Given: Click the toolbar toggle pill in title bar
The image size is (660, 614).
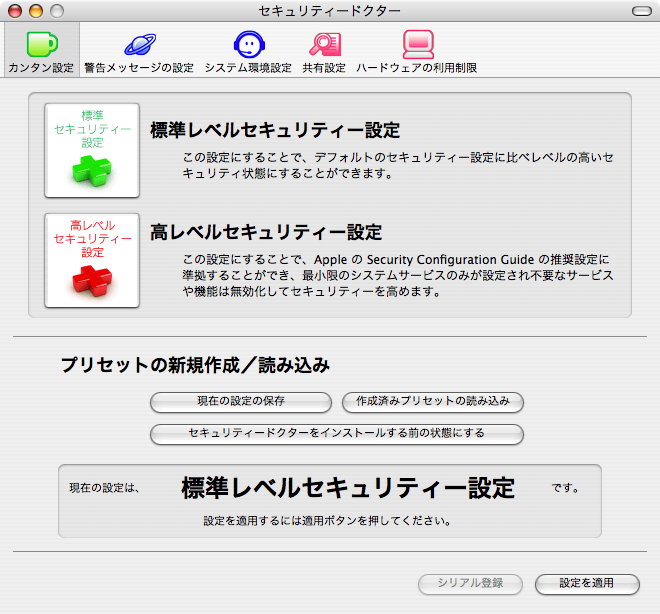Looking at the screenshot, I should click(x=641, y=11).
